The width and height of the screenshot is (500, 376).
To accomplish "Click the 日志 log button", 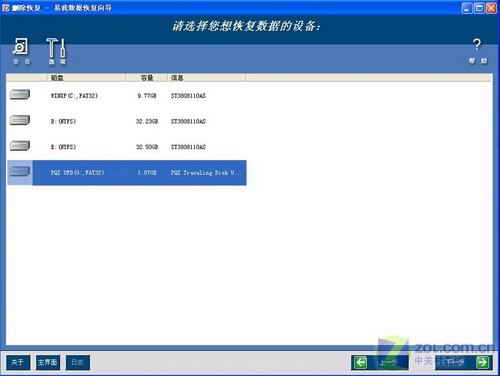I will click(77, 362).
